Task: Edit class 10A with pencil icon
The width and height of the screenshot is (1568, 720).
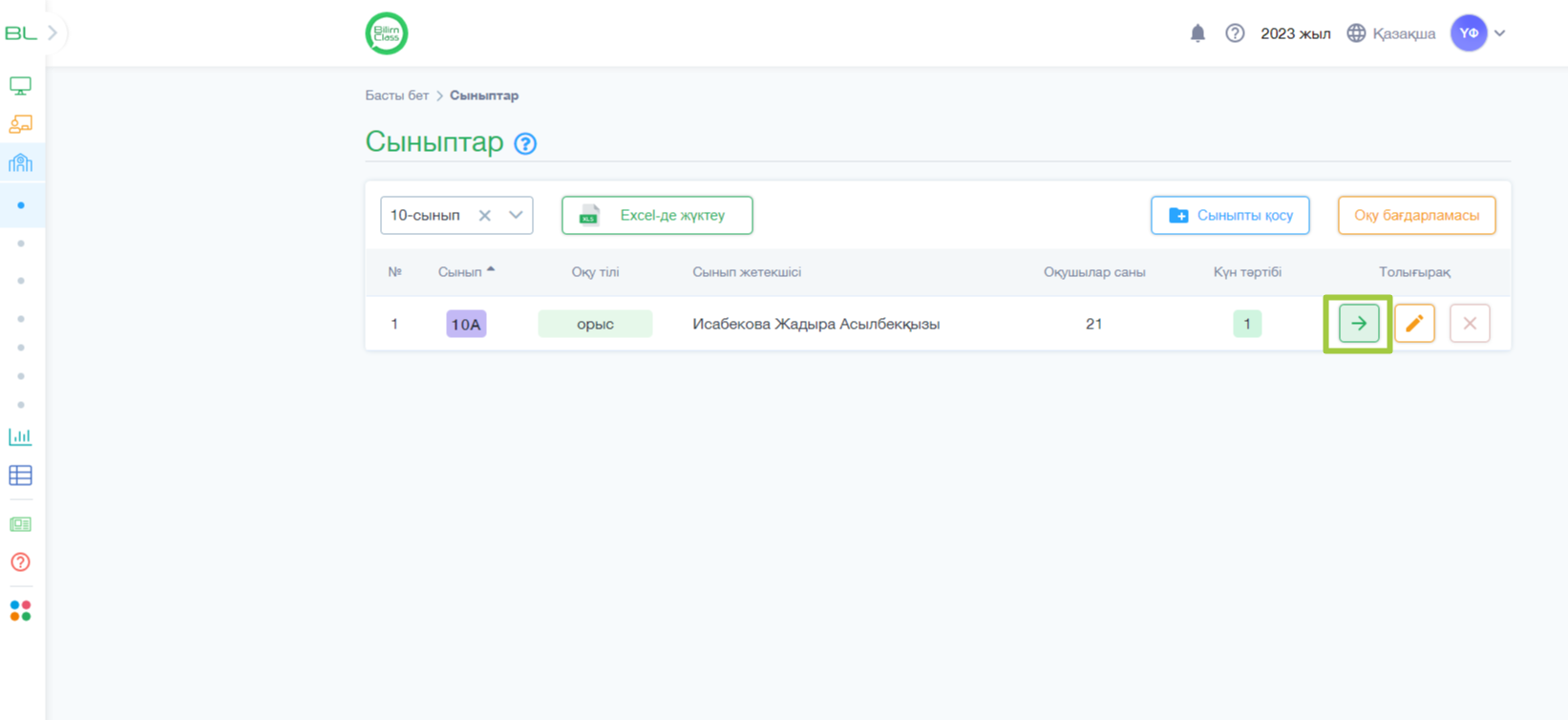Action: click(1414, 324)
